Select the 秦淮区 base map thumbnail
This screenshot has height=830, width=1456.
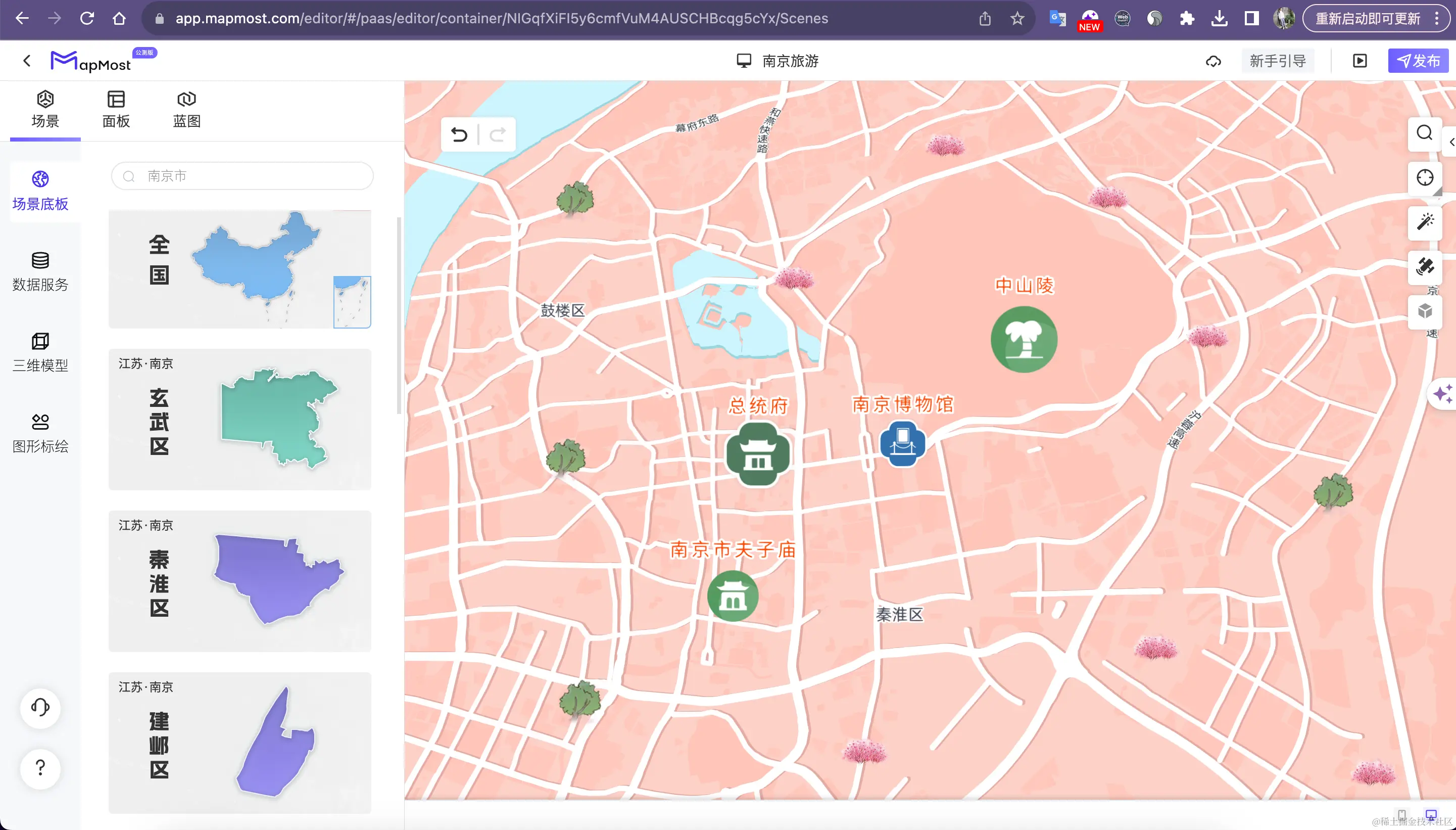coord(240,581)
